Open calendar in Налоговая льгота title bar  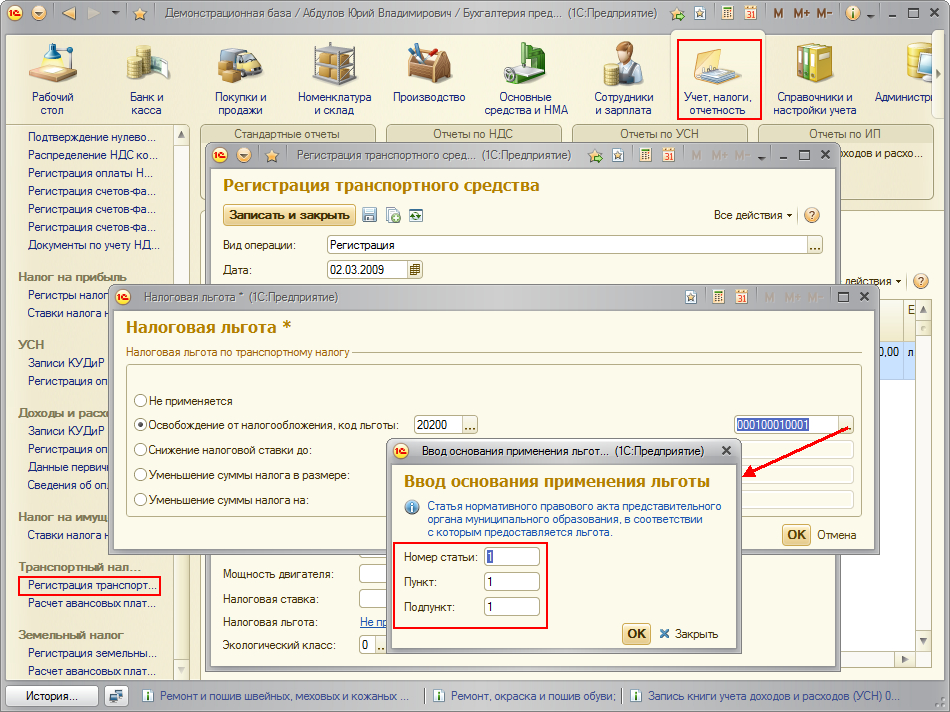(742, 297)
